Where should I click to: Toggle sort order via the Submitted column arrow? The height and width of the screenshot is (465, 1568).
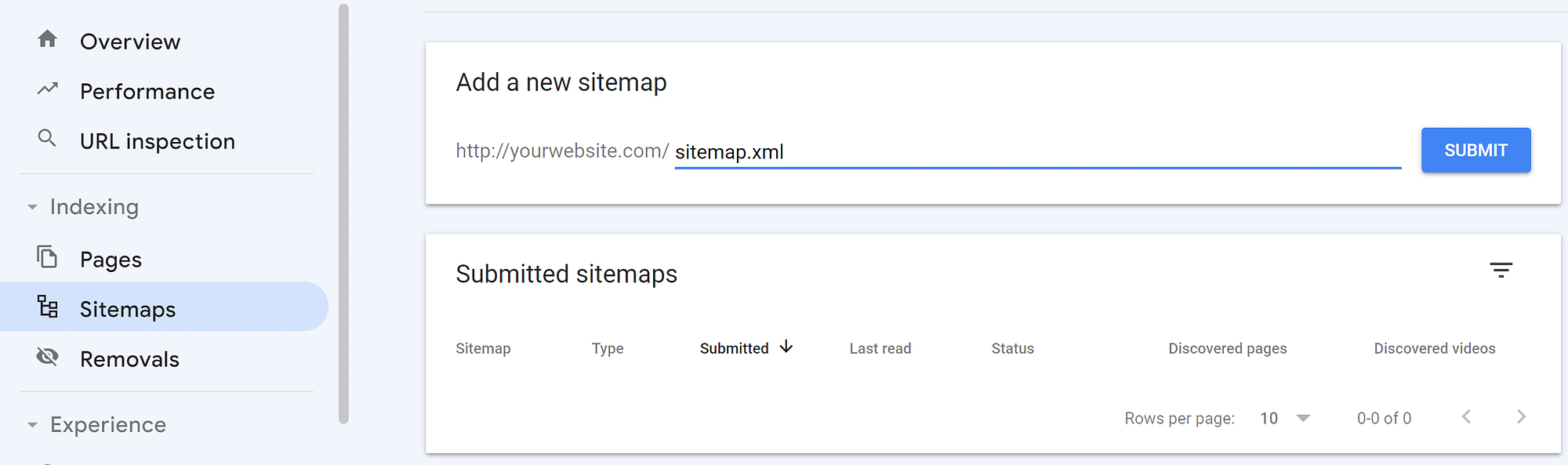786,347
